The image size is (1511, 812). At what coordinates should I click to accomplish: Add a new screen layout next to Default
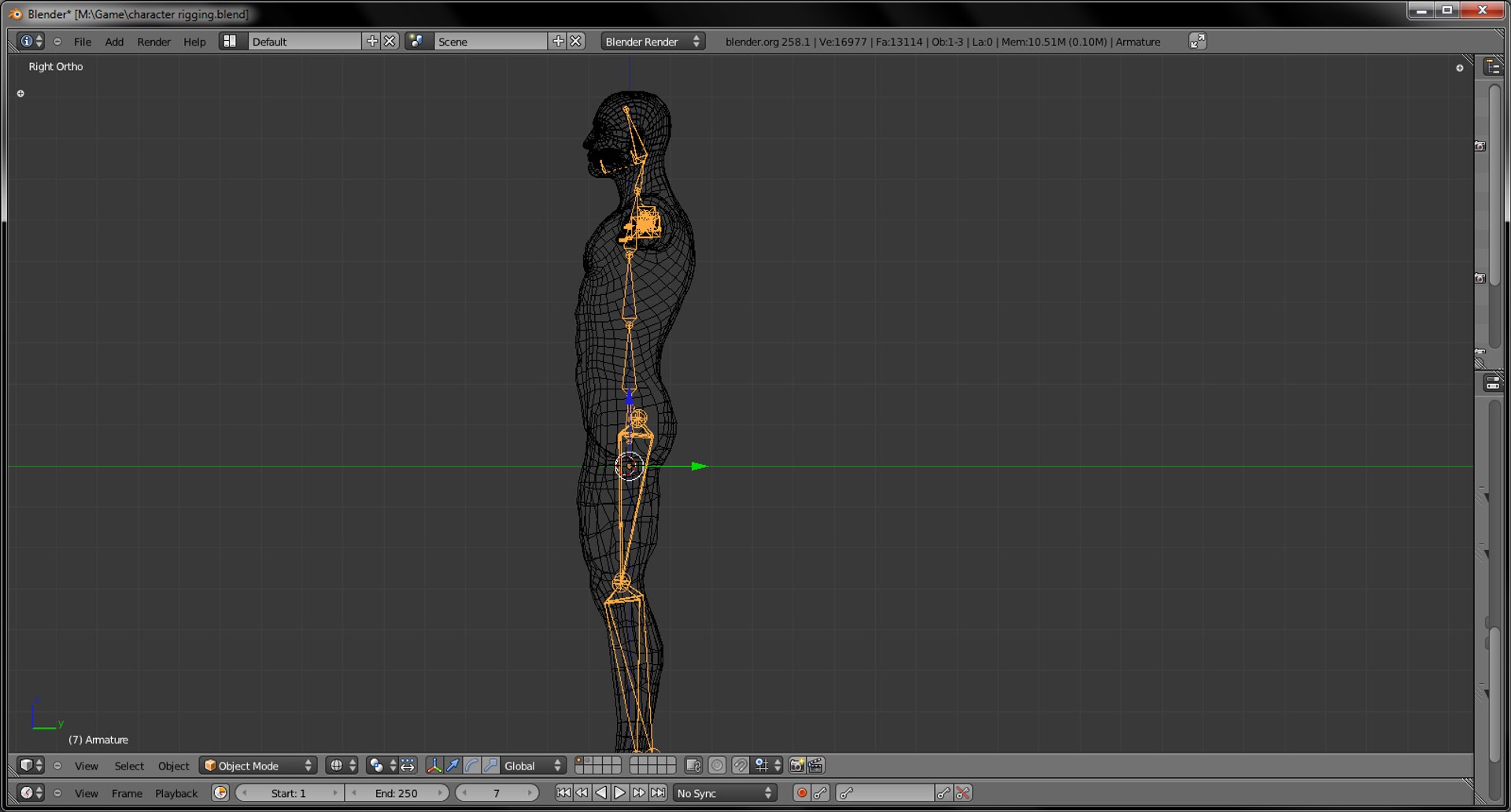(372, 41)
